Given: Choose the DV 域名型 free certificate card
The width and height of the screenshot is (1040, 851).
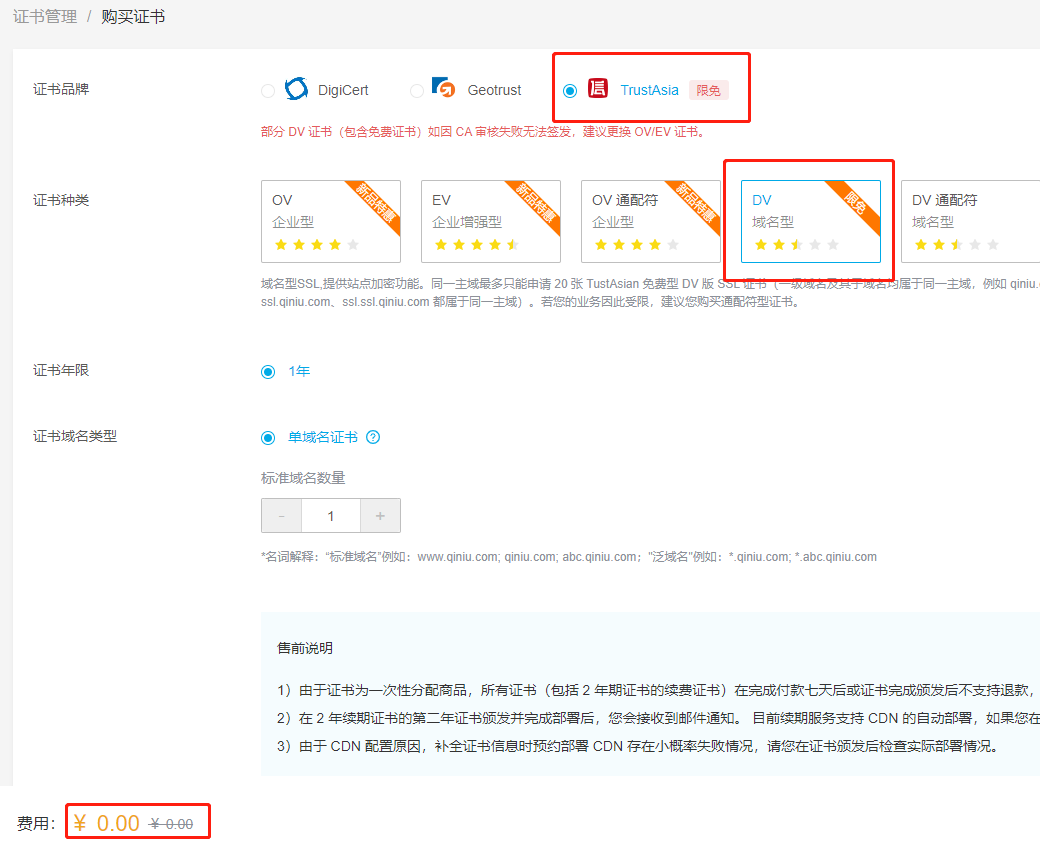Looking at the screenshot, I should [x=811, y=222].
